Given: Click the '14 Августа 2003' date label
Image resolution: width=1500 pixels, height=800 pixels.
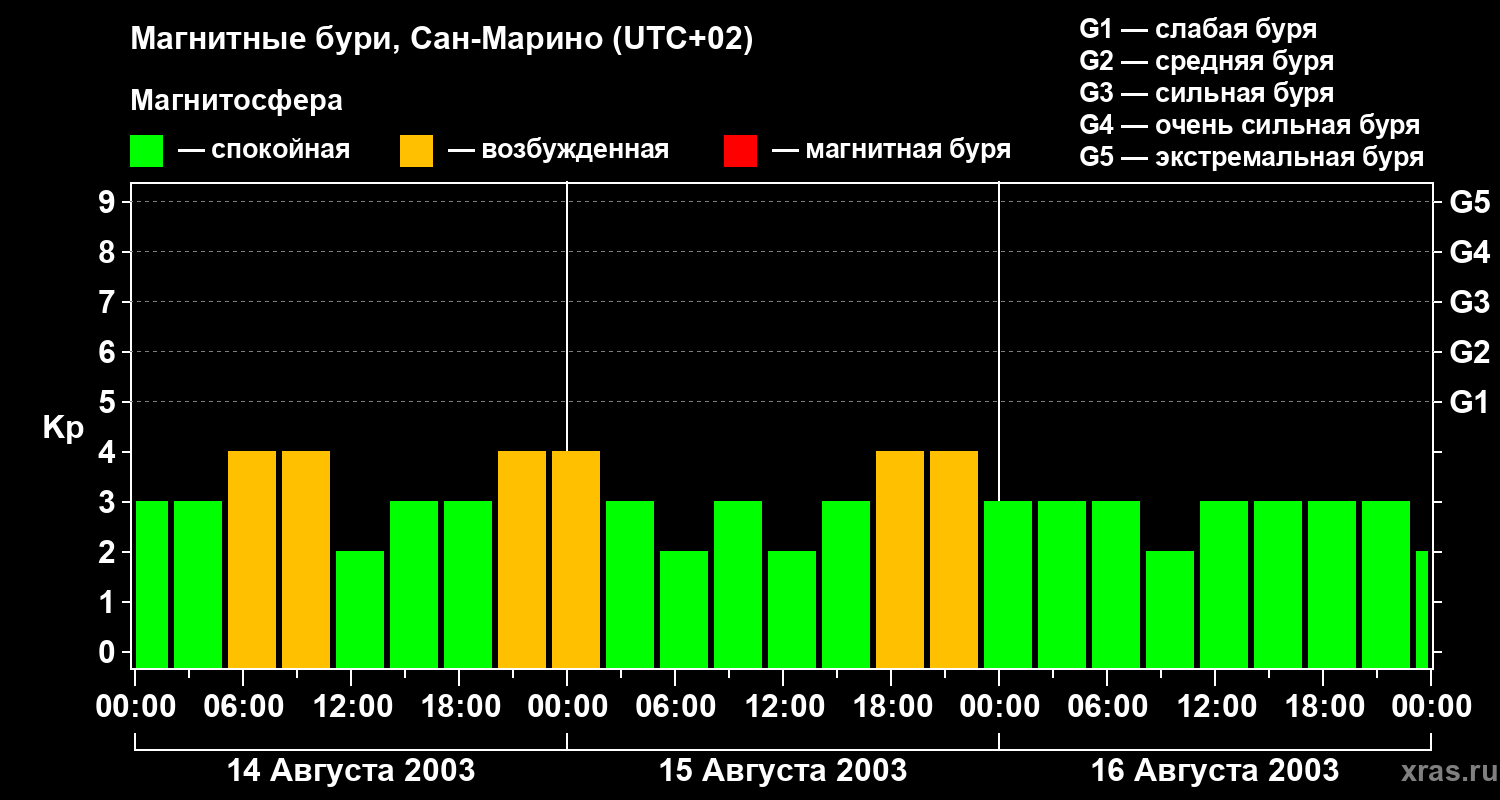Looking at the screenshot, I should click(351, 770).
